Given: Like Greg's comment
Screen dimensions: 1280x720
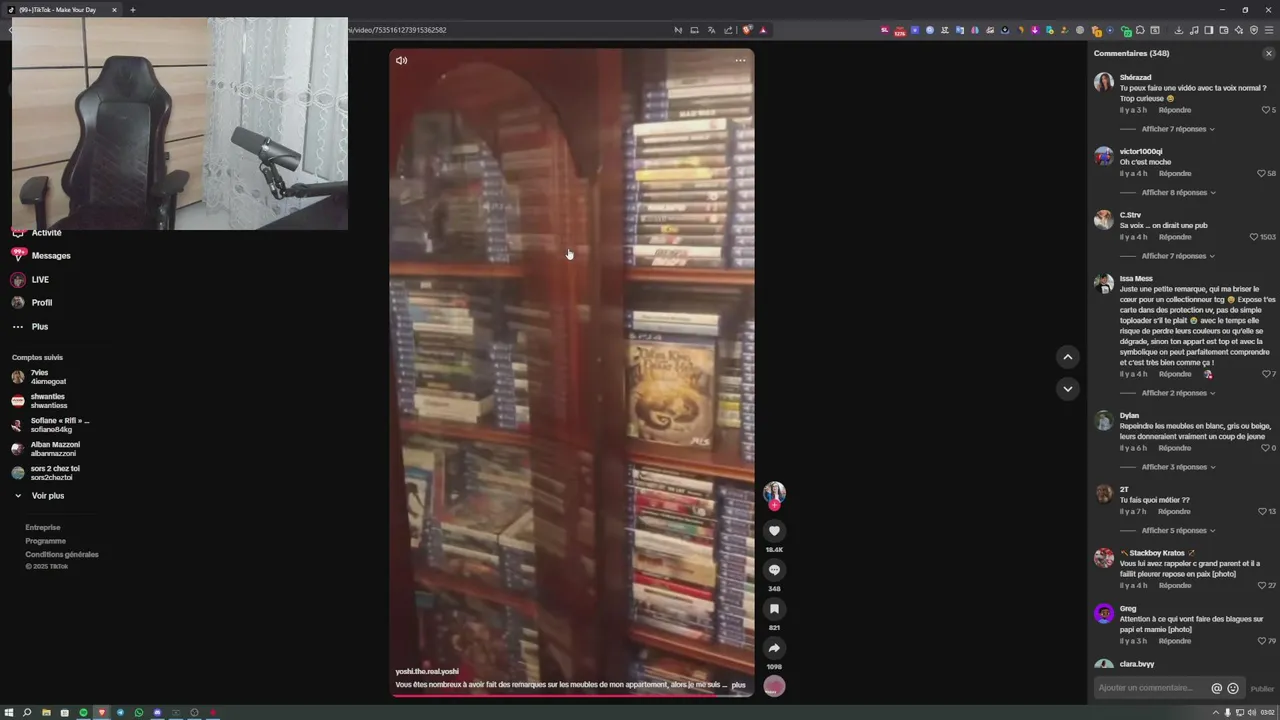Looking at the screenshot, I should [x=1261, y=641].
